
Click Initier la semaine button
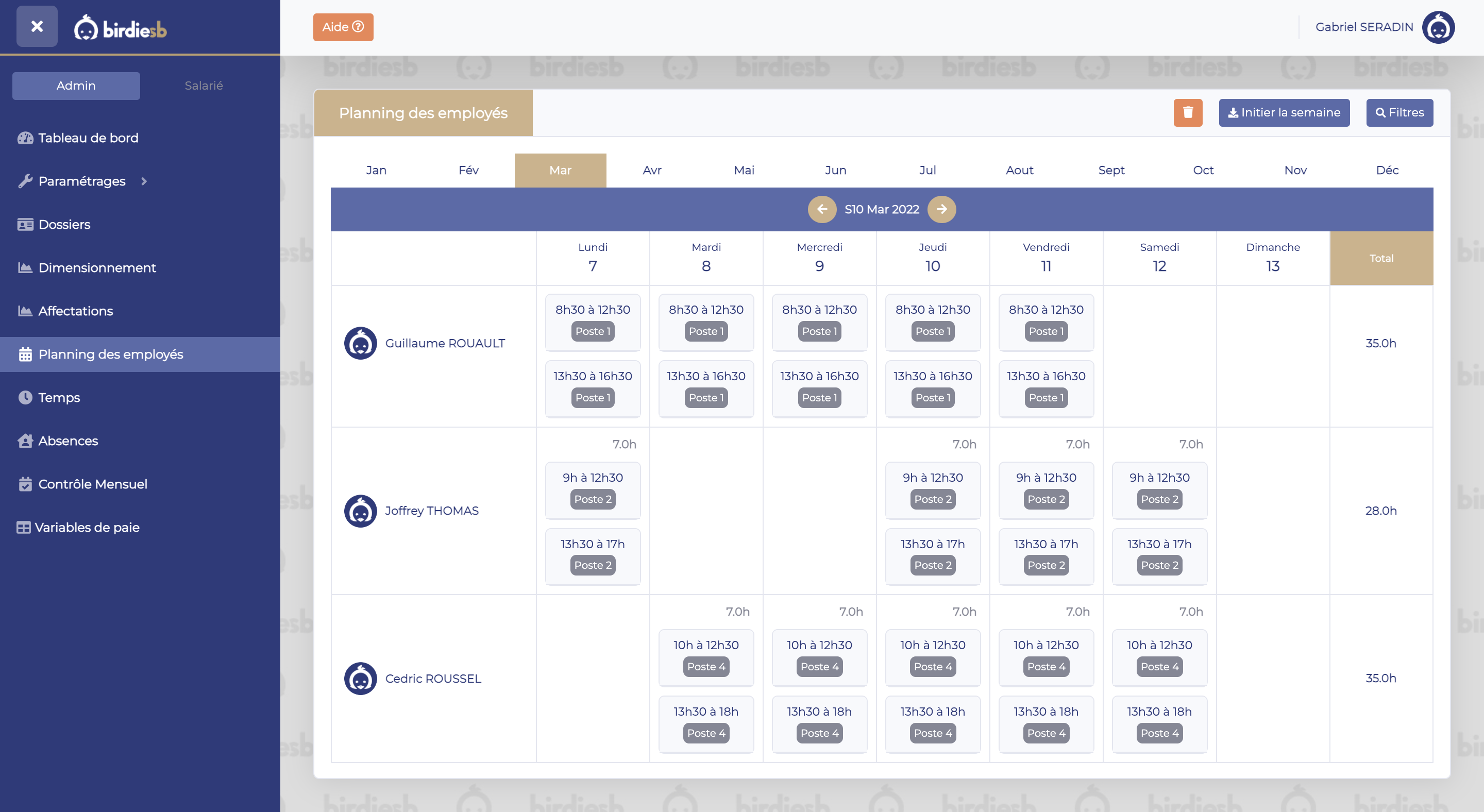point(1284,112)
